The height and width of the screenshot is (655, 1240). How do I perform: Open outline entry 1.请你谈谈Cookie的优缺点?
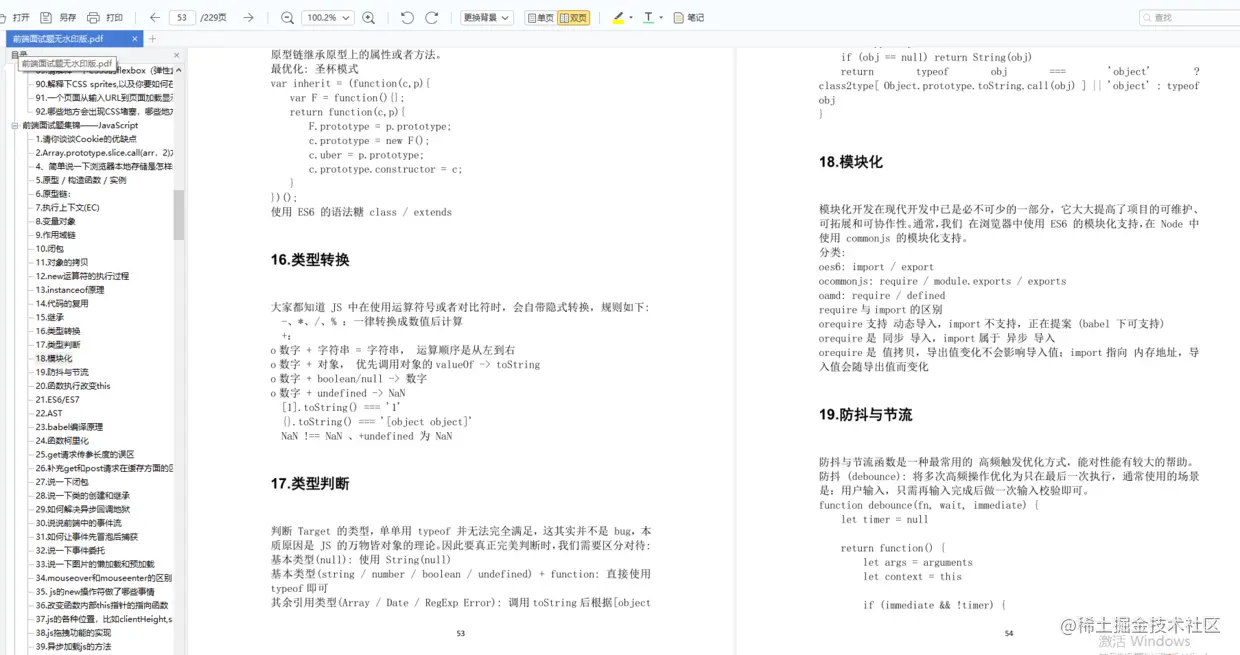[86, 139]
